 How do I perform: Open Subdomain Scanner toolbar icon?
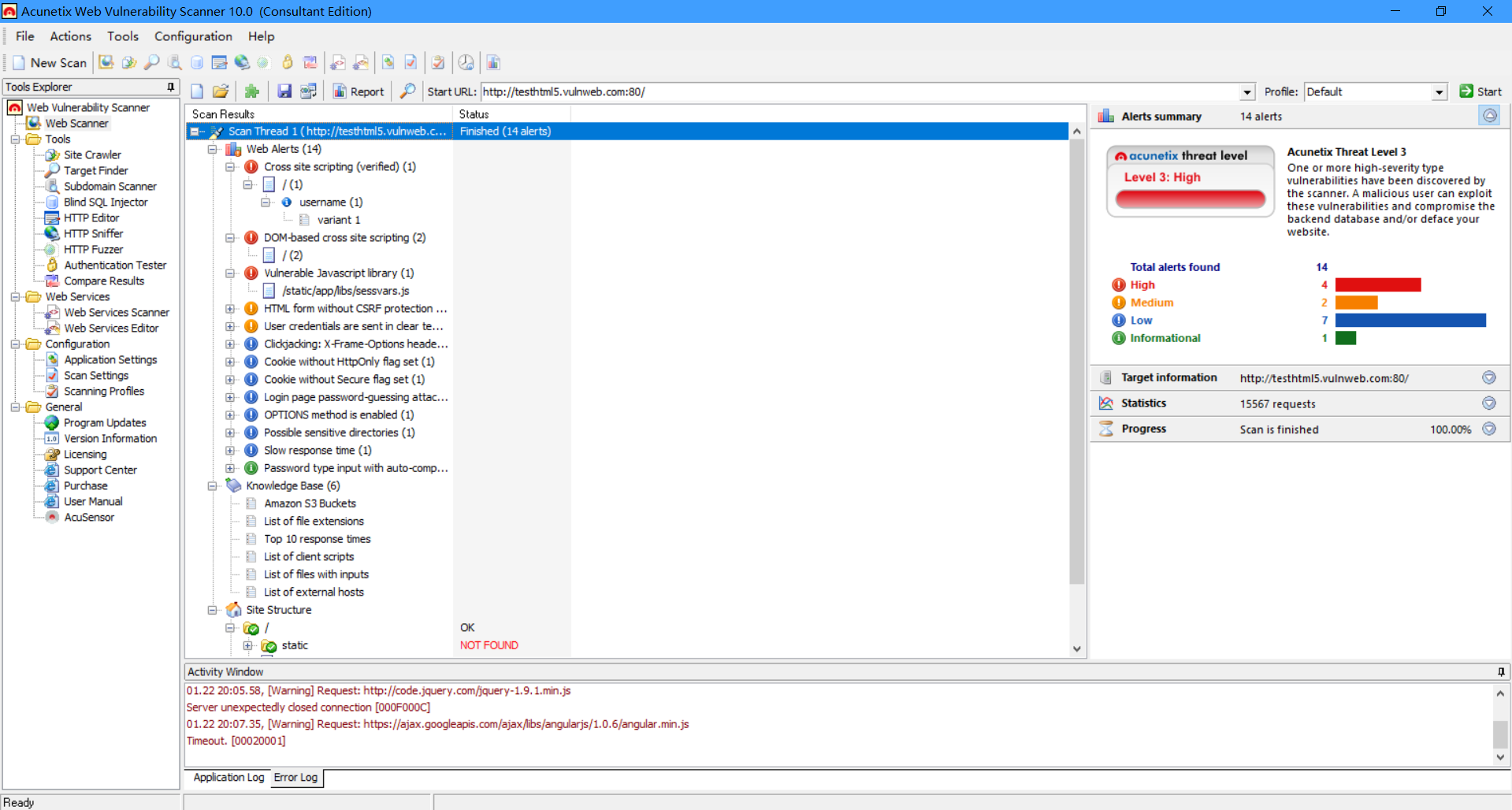(175, 63)
